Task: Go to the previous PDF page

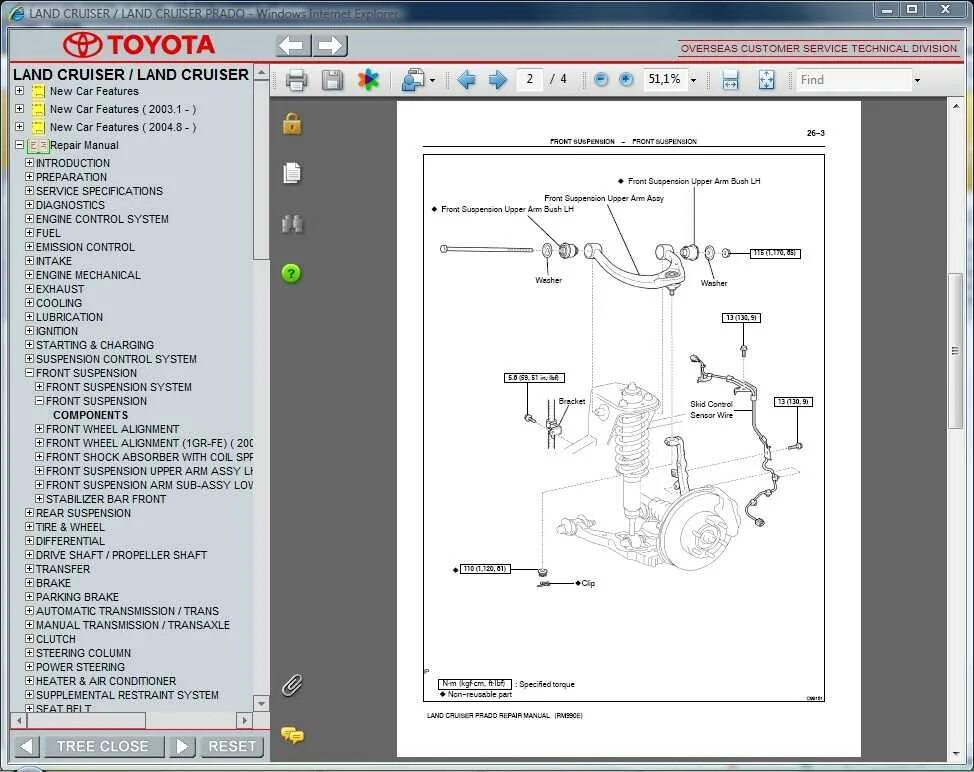Action: (x=466, y=79)
